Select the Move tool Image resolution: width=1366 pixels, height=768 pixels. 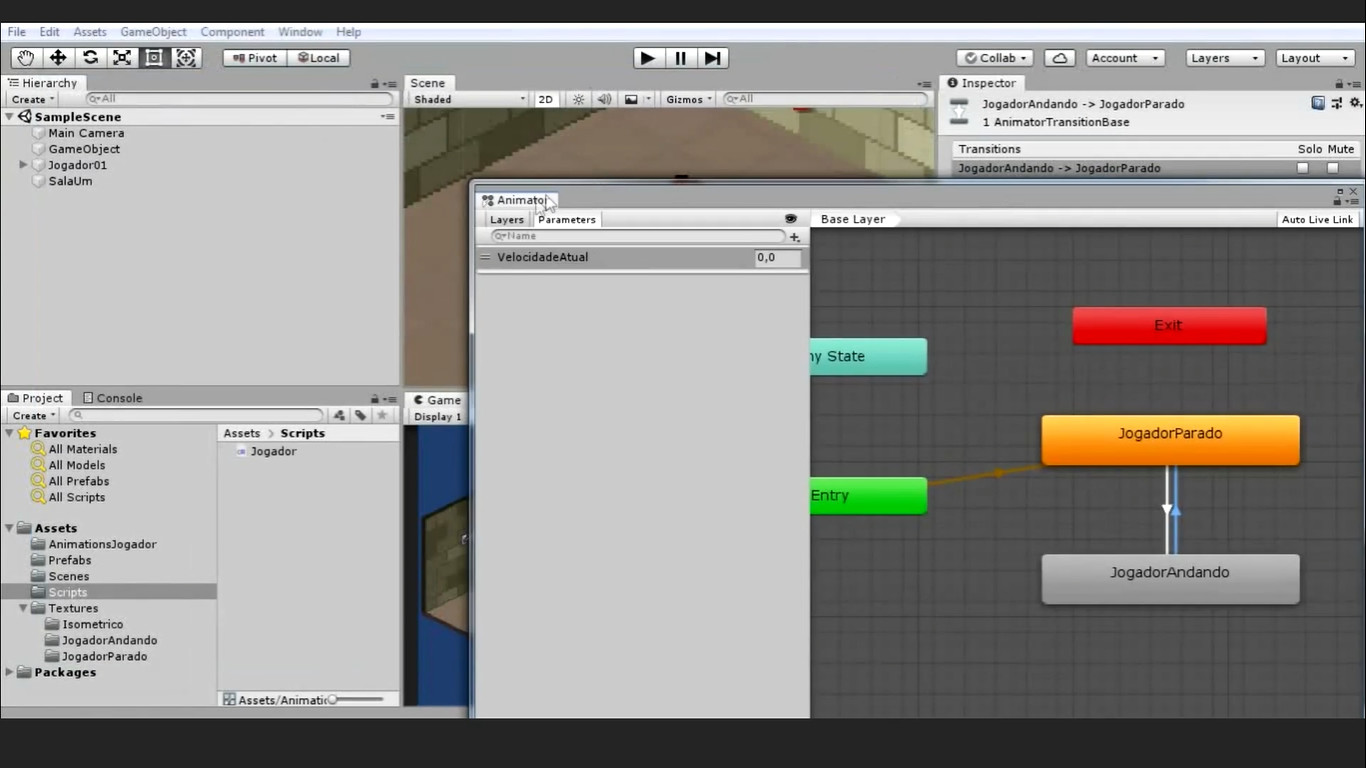[58, 58]
